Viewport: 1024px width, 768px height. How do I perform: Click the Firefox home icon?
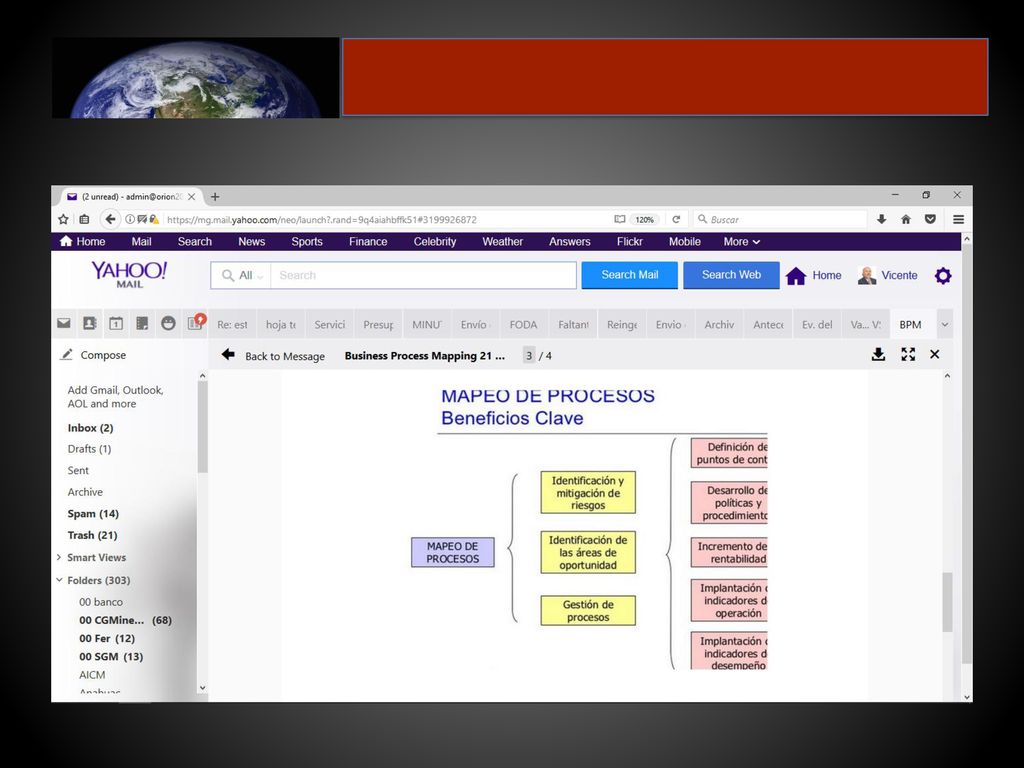pyautogui.click(x=906, y=219)
